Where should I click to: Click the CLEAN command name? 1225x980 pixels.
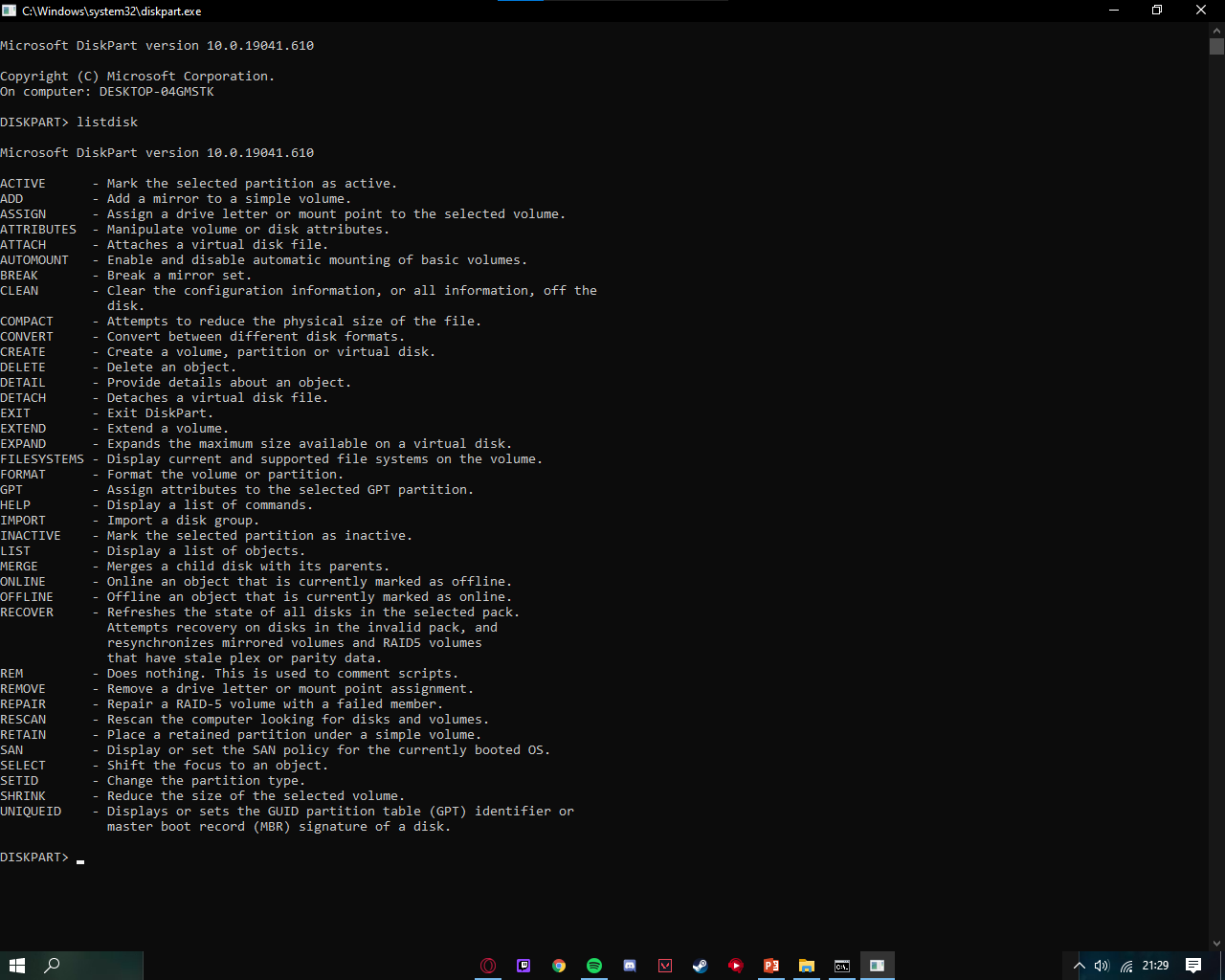pos(19,291)
